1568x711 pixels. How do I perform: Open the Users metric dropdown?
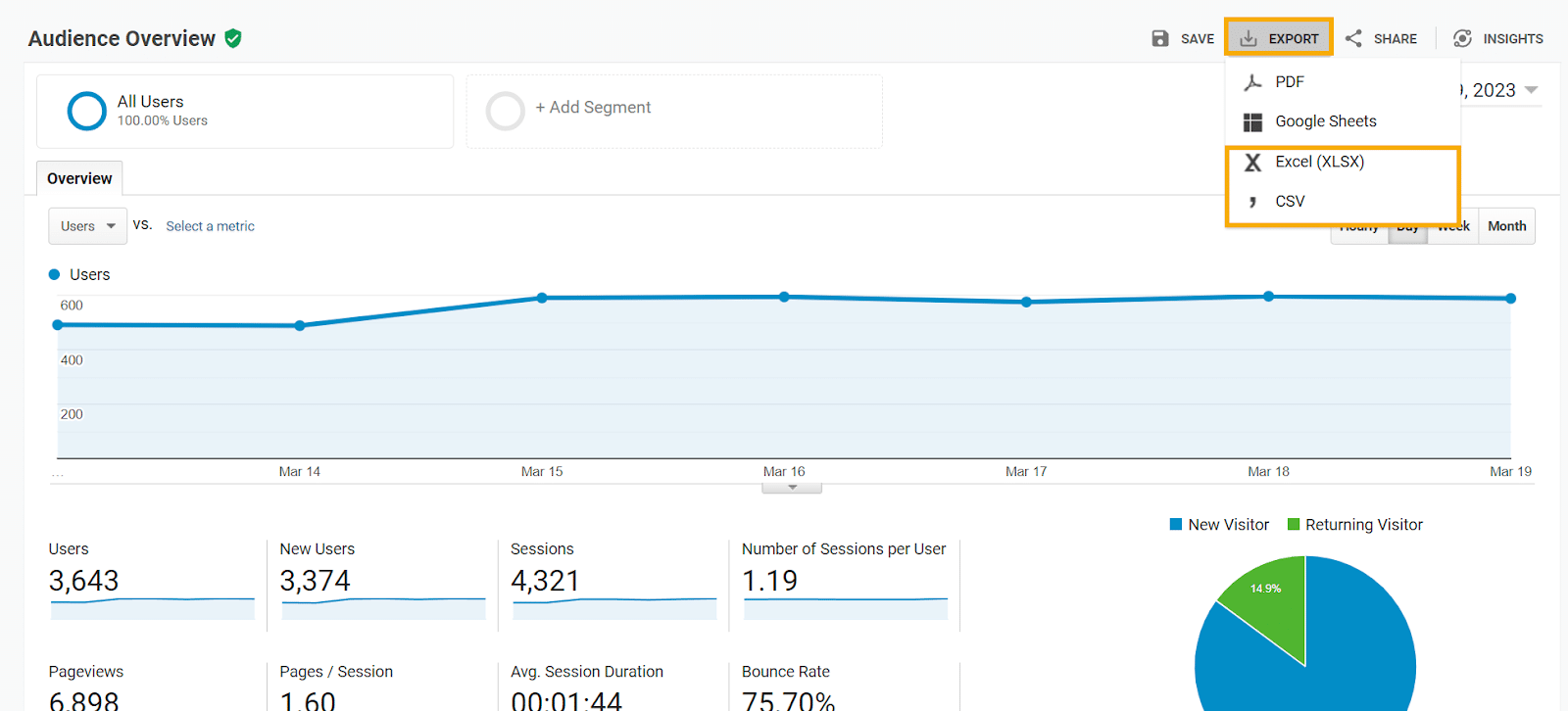tap(88, 226)
